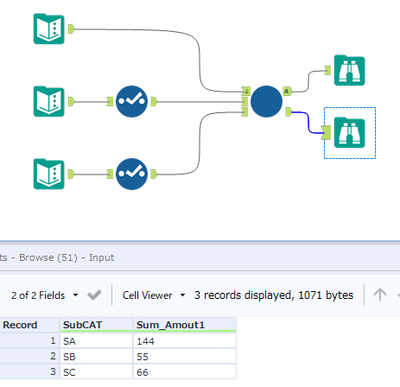Image resolution: width=400 pixels, height=387 pixels.
Task: Click the middle Select tool input anchor
Action: (x=110, y=101)
